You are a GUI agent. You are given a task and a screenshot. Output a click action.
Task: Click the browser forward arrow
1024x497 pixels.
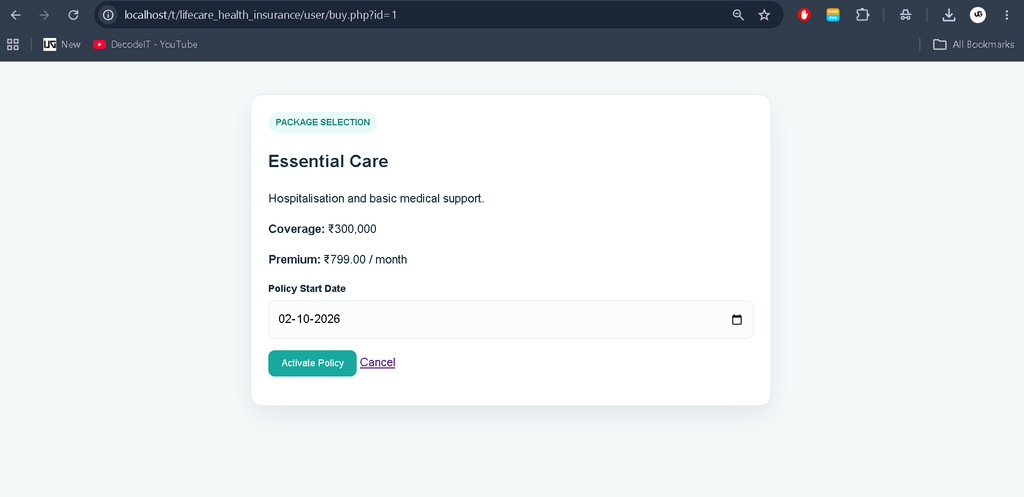tap(44, 15)
